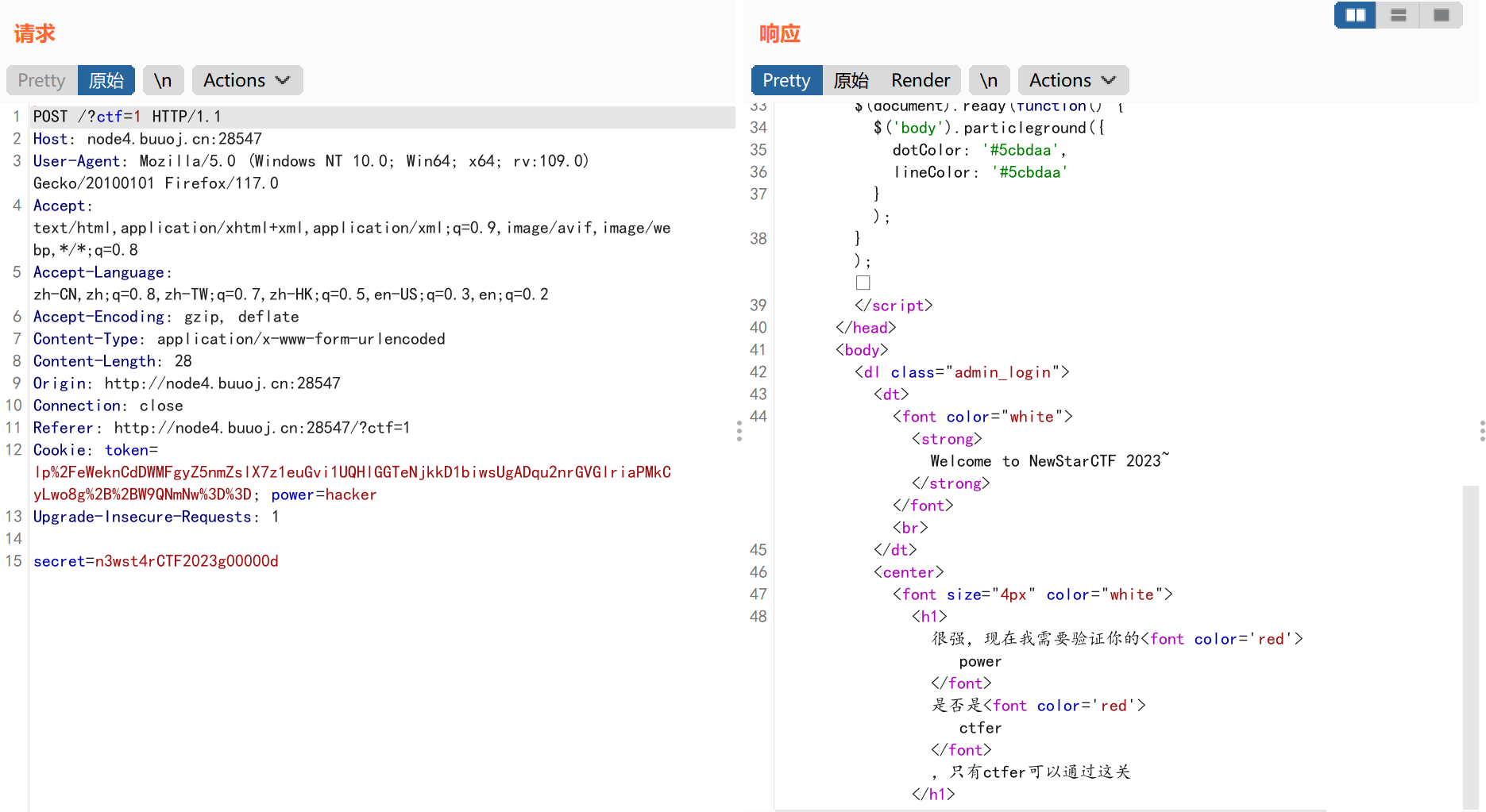1486x812 pixels.
Task: Click the Accept-Language header name
Action: (98, 272)
